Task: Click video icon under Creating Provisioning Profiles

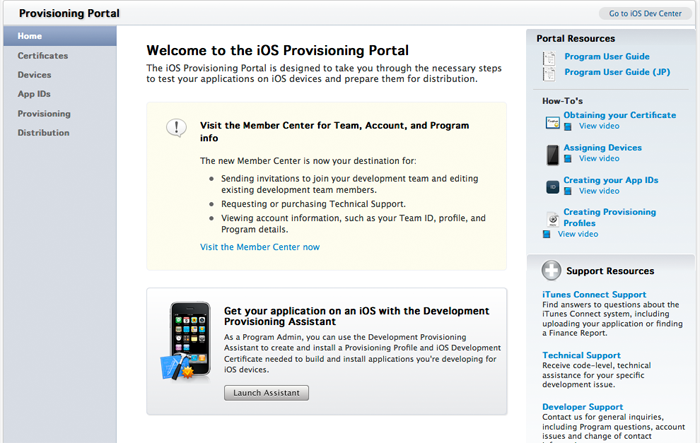Action: [x=546, y=234]
